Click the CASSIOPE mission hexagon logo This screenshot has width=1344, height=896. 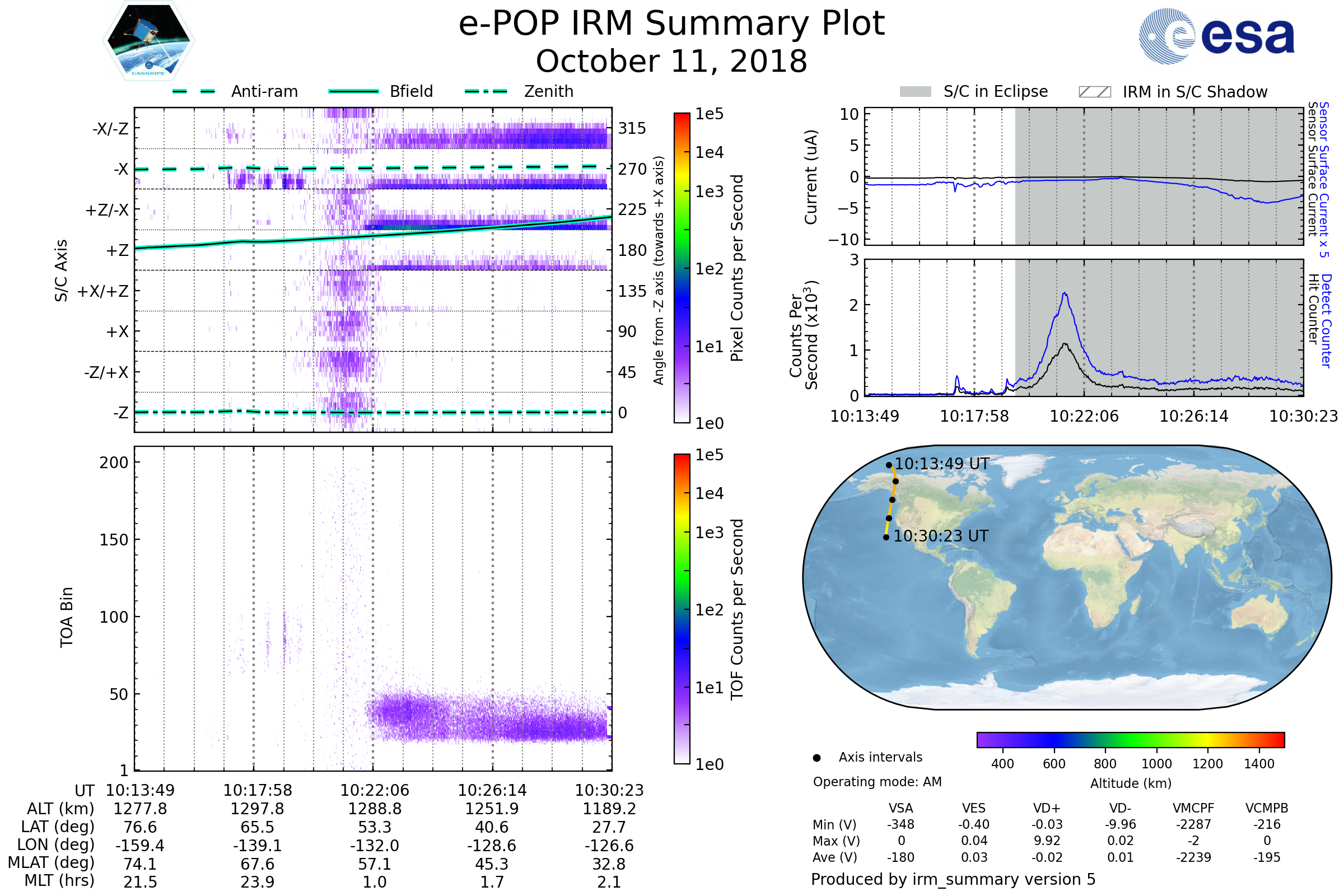148,41
